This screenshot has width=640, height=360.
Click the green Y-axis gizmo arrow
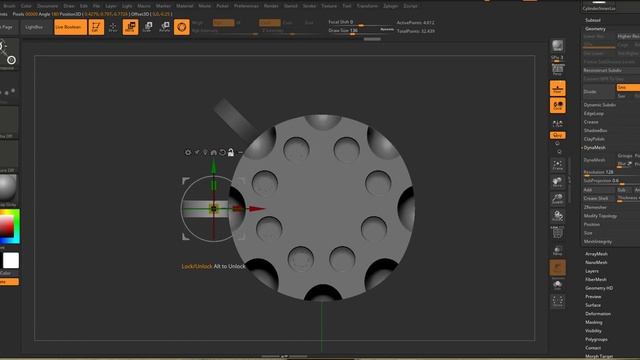(213, 167)
